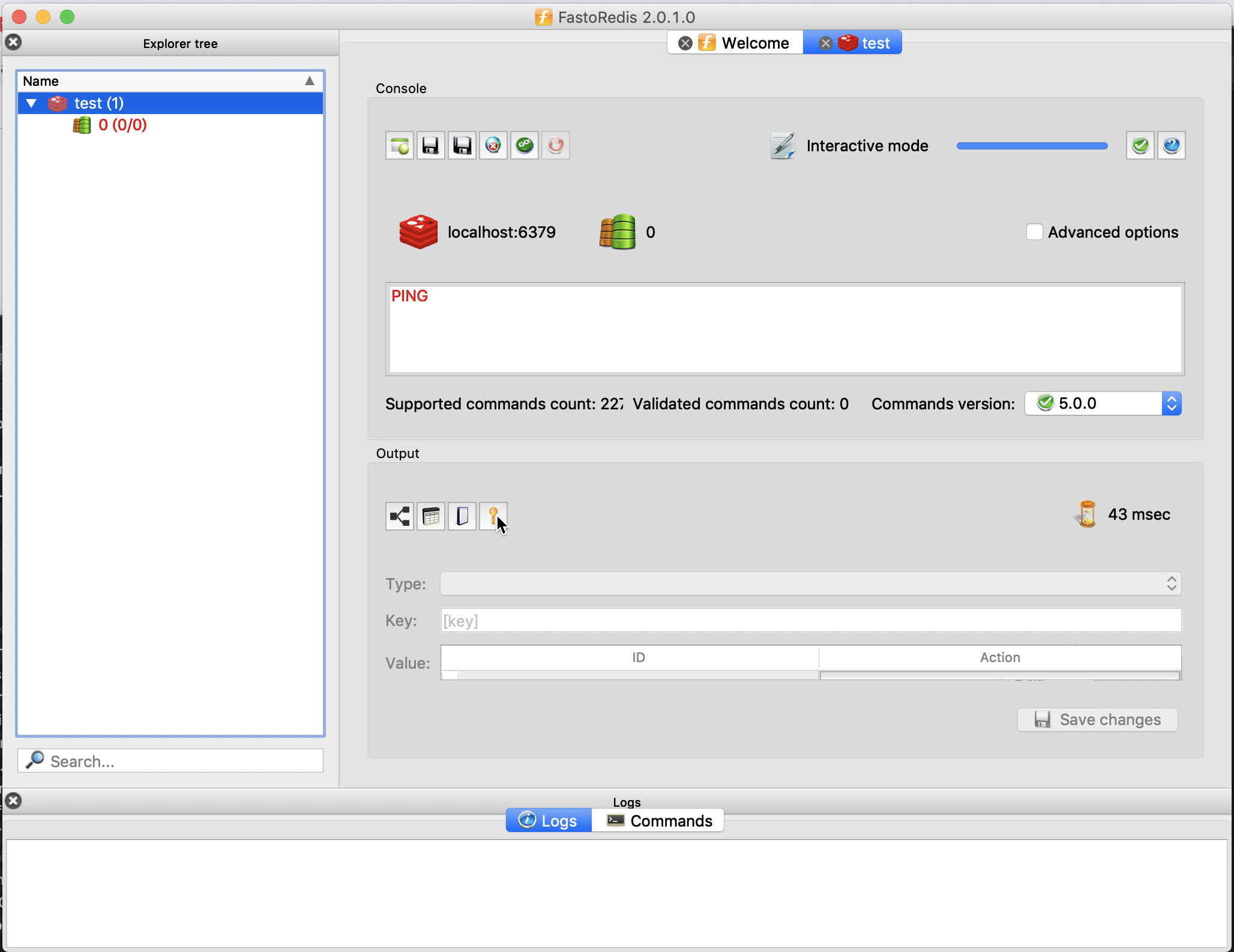Open the Commands tab in Logs panel
The height and width of the screenshot is (952, 1234).
(x=658, y=821)
